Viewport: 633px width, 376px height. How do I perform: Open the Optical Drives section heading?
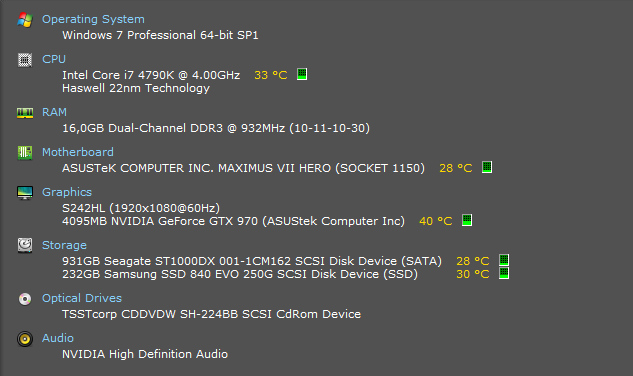pos(82,298)
